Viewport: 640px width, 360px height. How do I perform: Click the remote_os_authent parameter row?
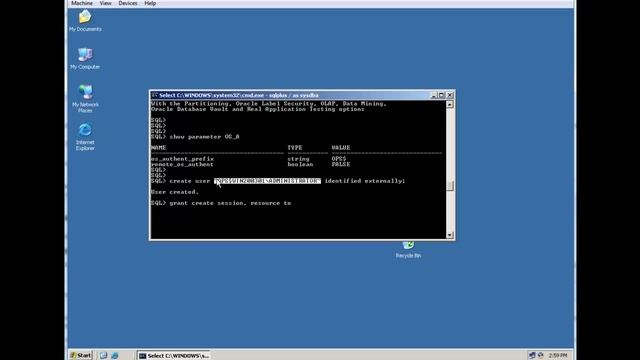[x=251, y=164]
